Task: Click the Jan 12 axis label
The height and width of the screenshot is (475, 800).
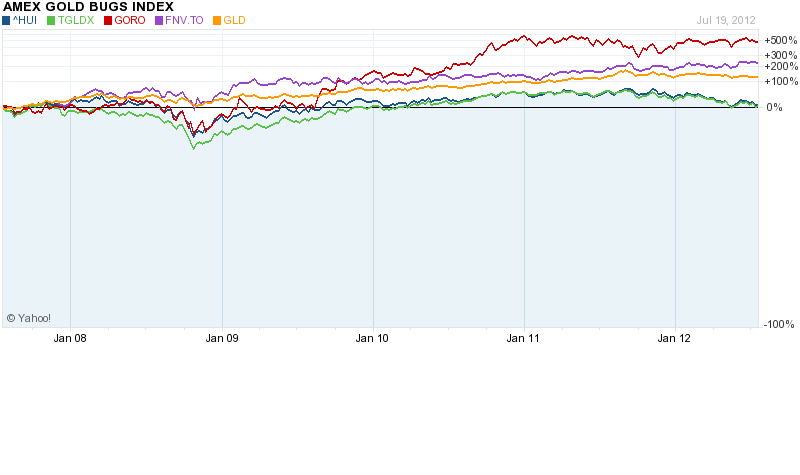Action: pyautogui.click(x=674, y=338)
